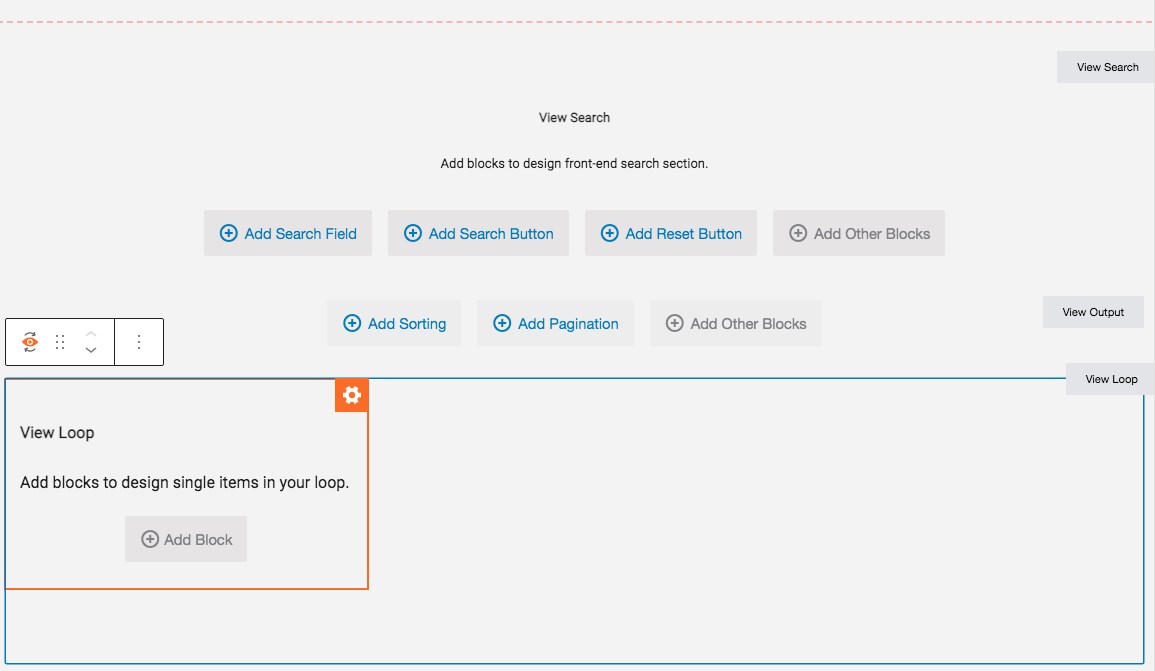The height and width of the screenshot is (671, 1155).
Task: Move block down with the down chevron
Action: point(91,351)
